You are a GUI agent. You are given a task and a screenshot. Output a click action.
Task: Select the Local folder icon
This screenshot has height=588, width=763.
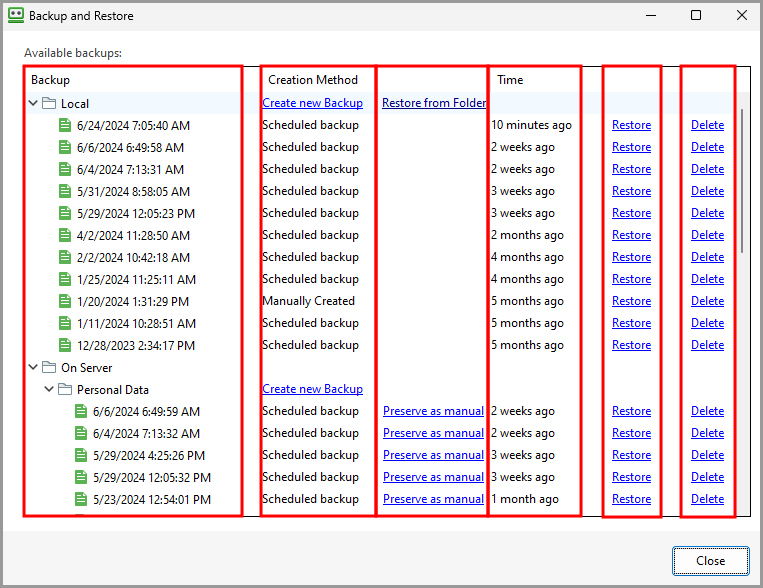(x=49, y=103)
